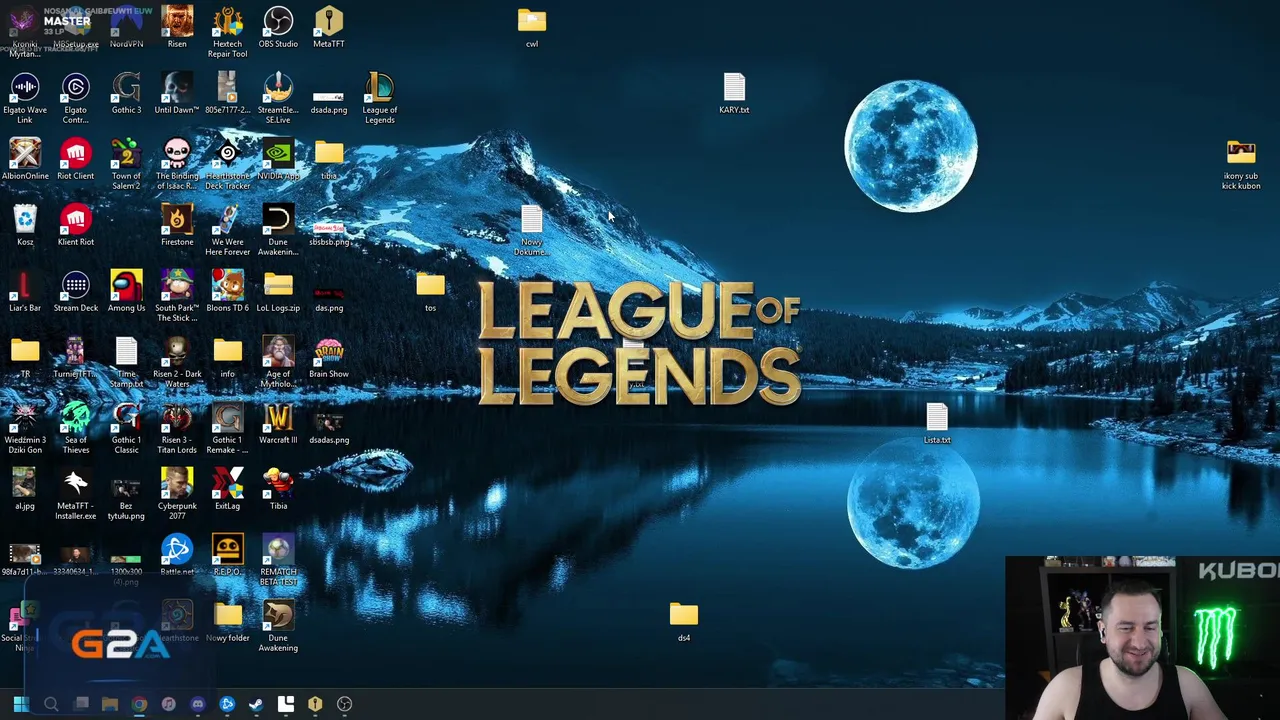Open the REMATCH BETA TEST shortcut
This screenshot has width=1280, height=720.
pyautogui.click(x=278, y=560)
